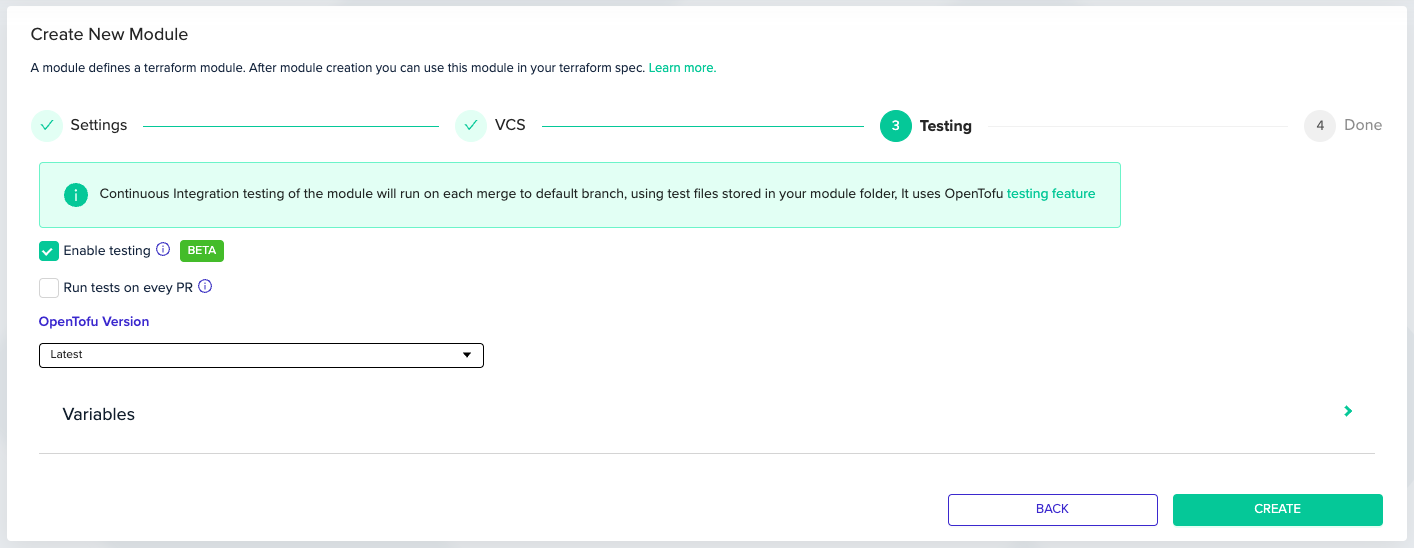1414x548 pixels.
Task: Click the step 4 Done circle icon
Action: point(1319,126)
